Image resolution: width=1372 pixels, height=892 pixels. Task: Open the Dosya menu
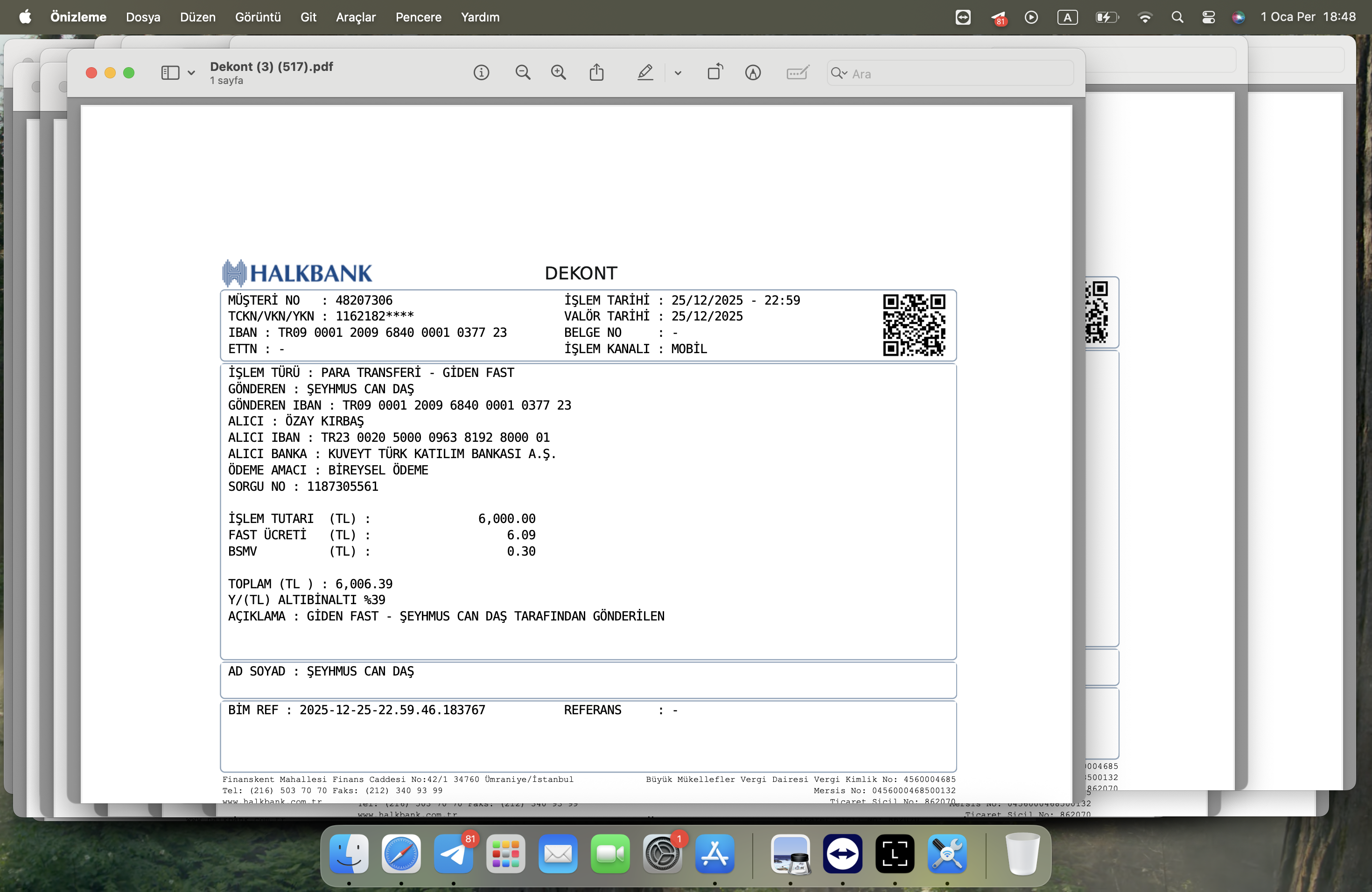143,17
